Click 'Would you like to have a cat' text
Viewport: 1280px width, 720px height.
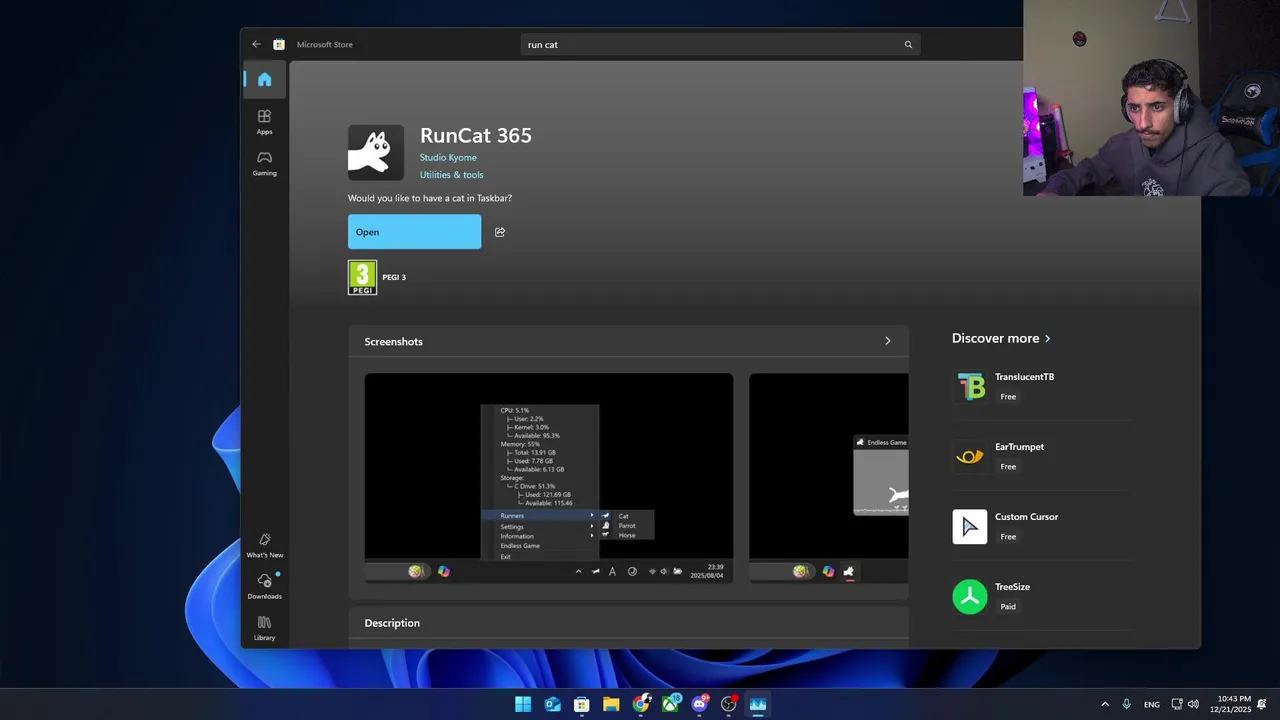click(x=430, y=198)
